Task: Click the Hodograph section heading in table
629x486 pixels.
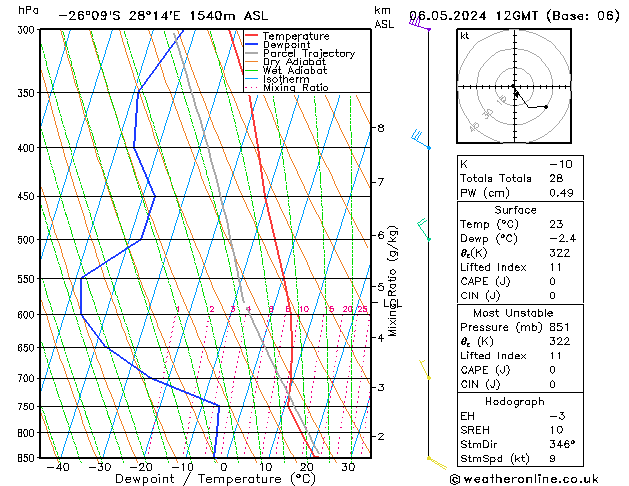Action: 515,401
